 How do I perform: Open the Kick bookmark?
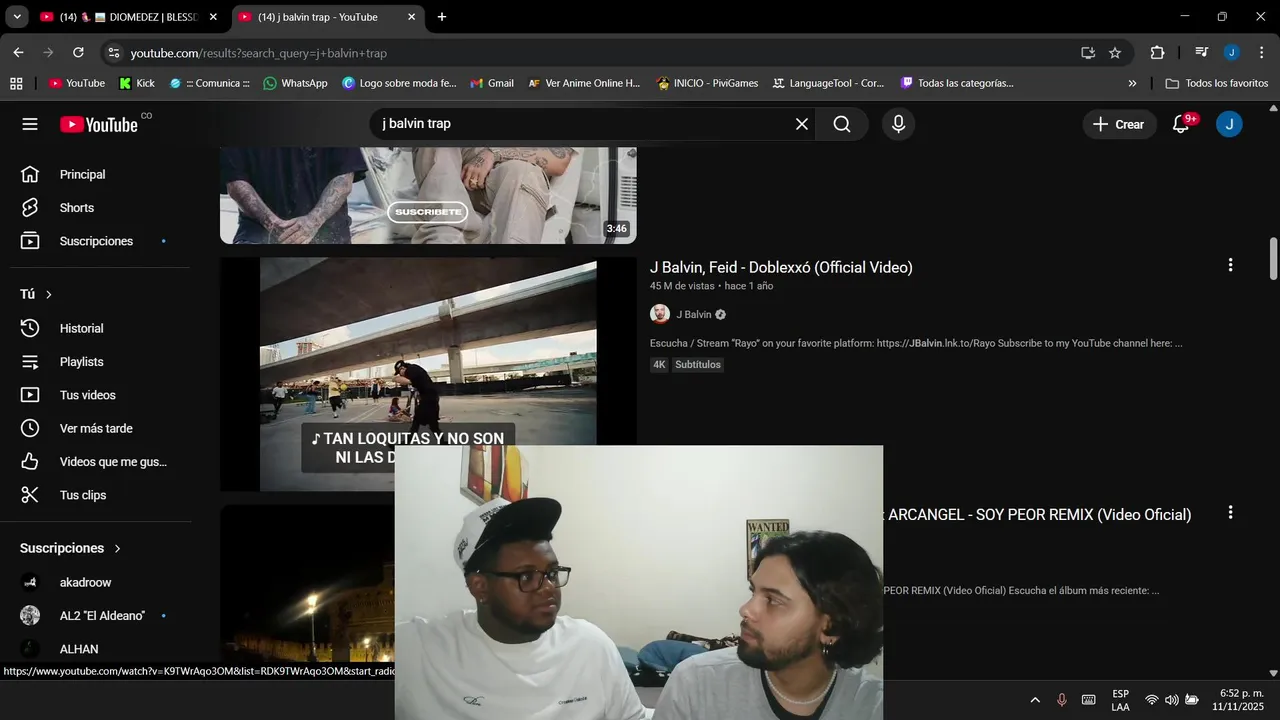pos(137,83)
